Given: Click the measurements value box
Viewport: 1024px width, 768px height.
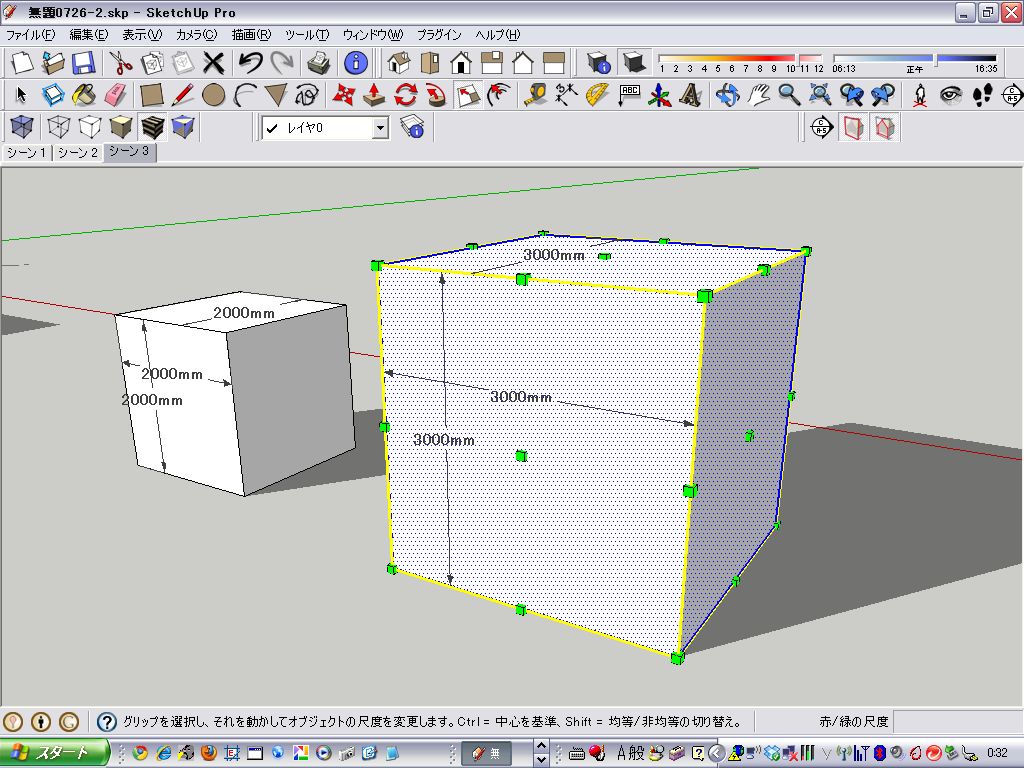Looking at the screenshot, I should (956, 722).
